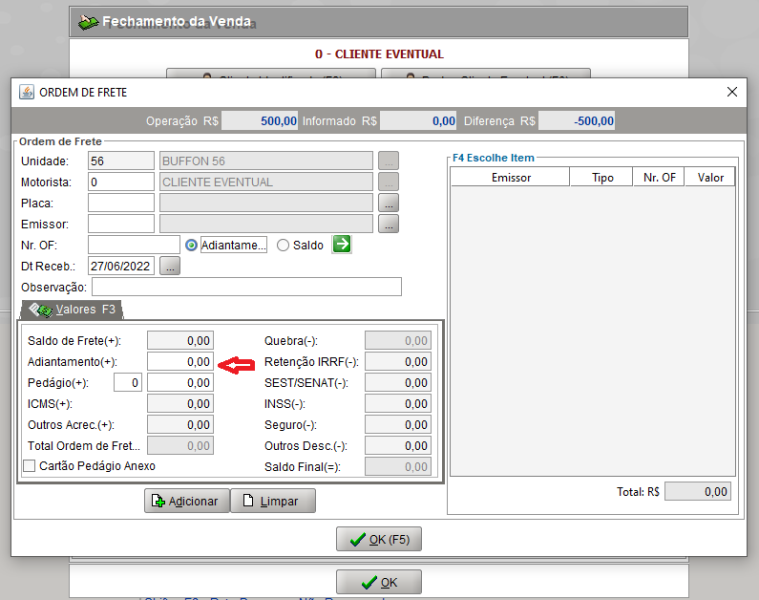Viewport: 759px width, 600px height.
Task: Click the Java icon in ORDEM DE FRETE title
Action: point(27,92)
